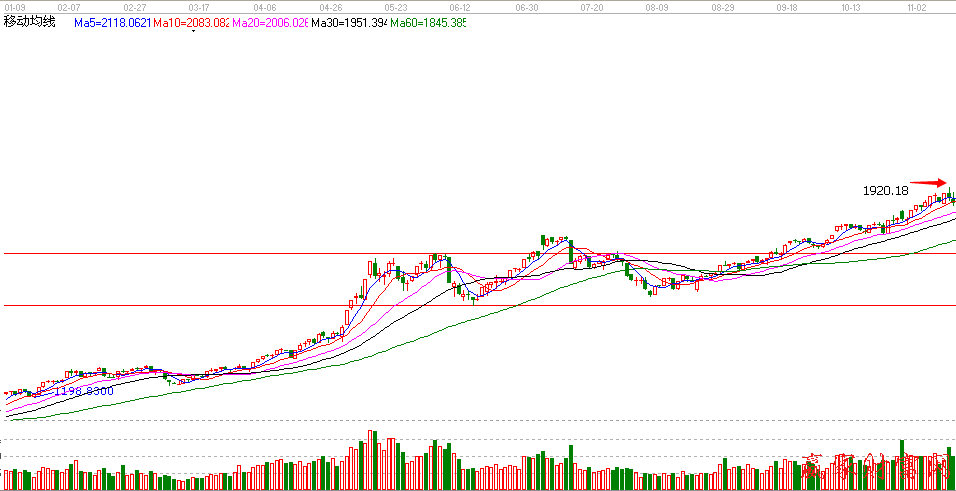Viewport: 956px width, 491px height.
Task: Click the small down marker below Ma10 label
Action: [x=193, y=31]
